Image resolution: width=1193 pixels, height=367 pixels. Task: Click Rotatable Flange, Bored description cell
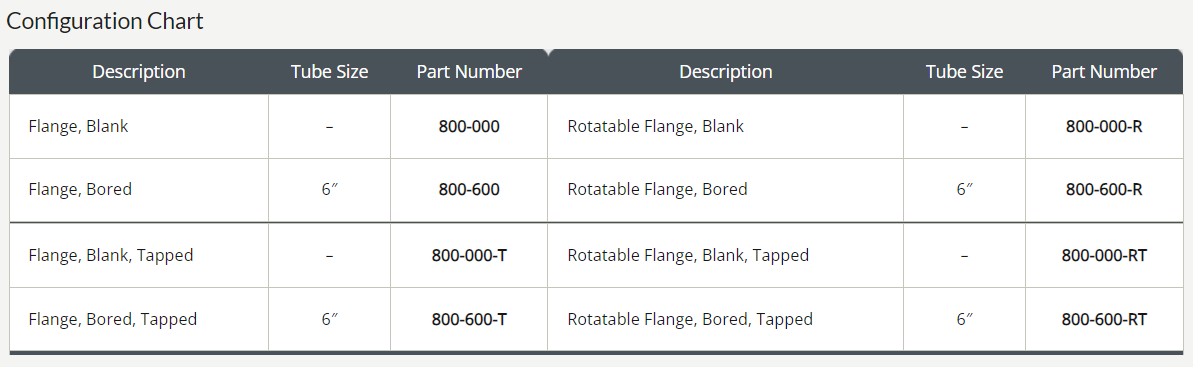[x=726, y=189]
